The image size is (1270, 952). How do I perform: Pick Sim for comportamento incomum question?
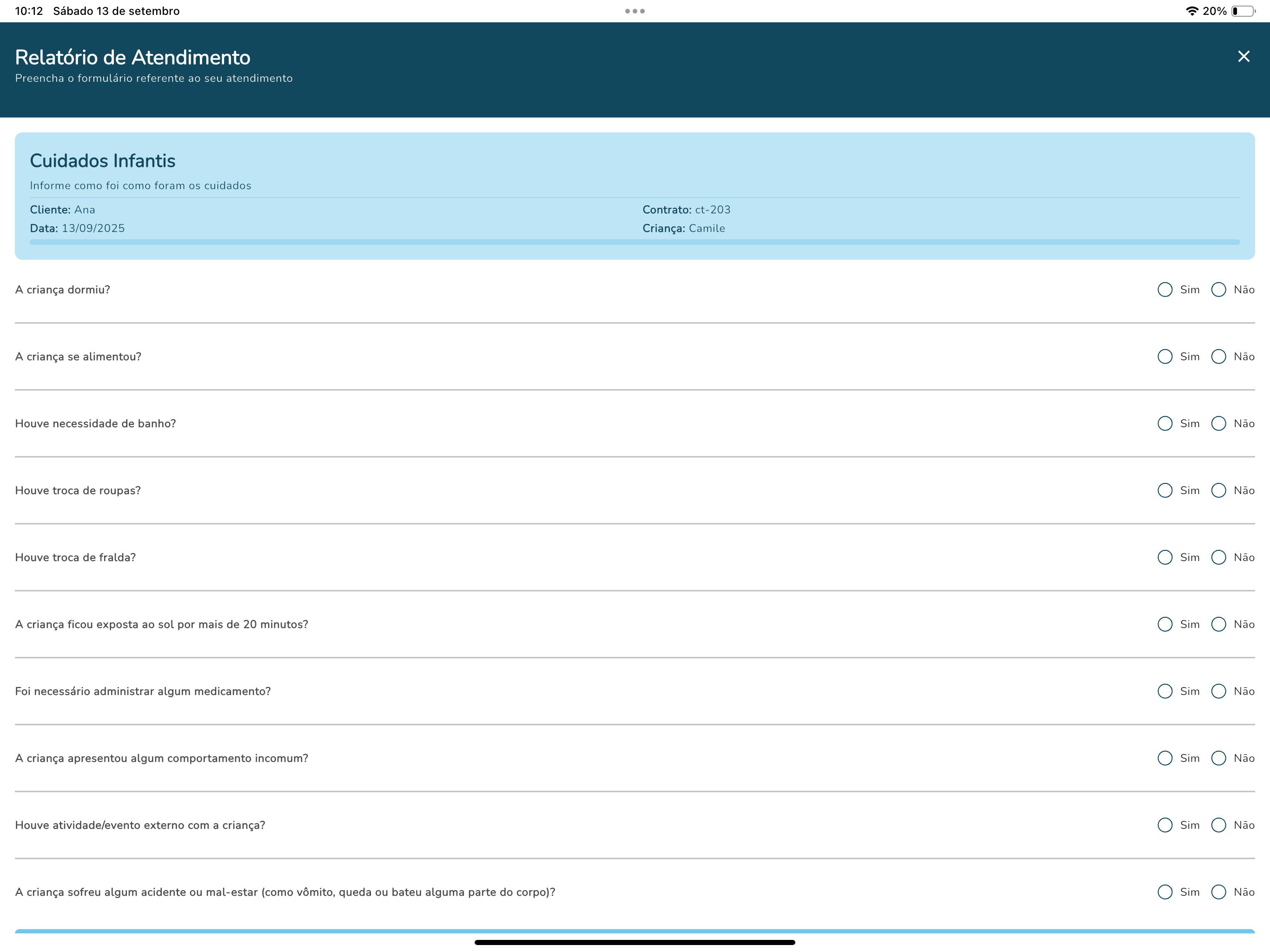click(x=1164, y=758)
